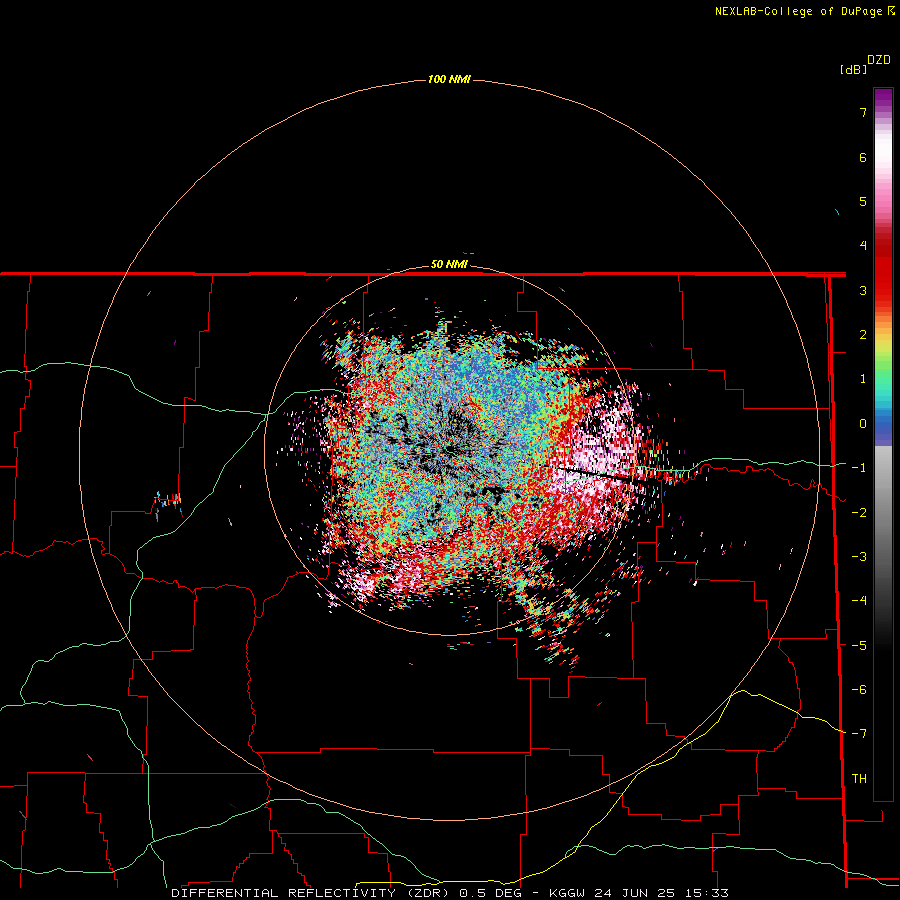Click the 4 tick label on scale
The width and height of the screenshot is (900, 900).
tap(863, 246)
